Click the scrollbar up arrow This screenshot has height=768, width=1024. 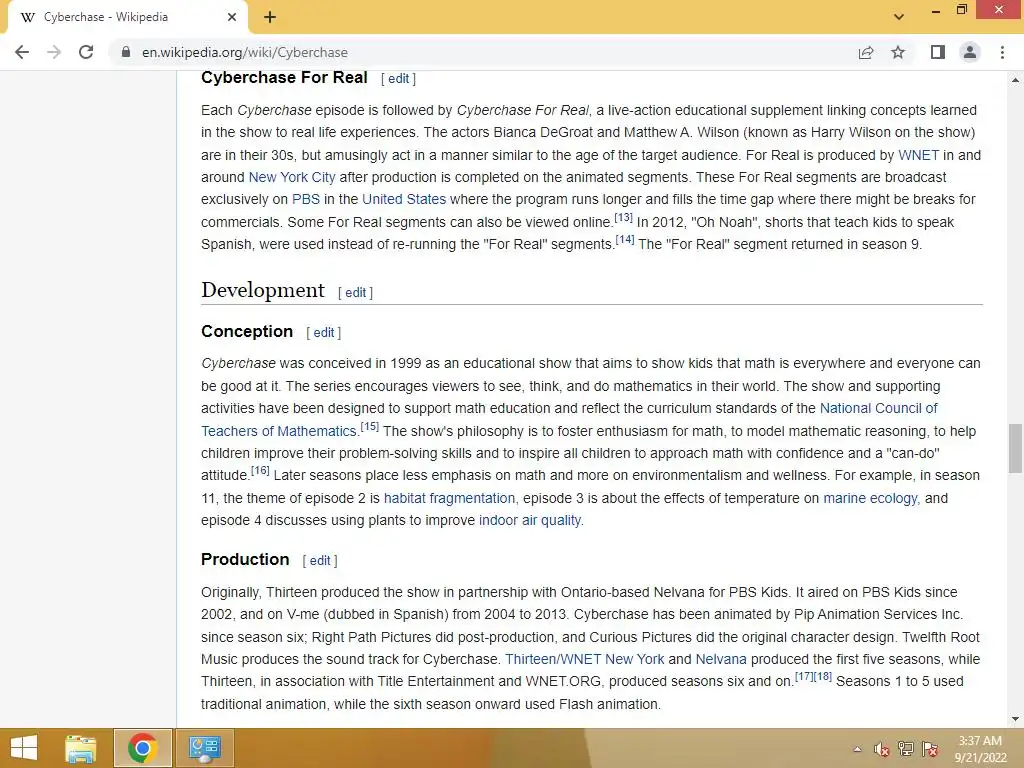click(1015, 80)
